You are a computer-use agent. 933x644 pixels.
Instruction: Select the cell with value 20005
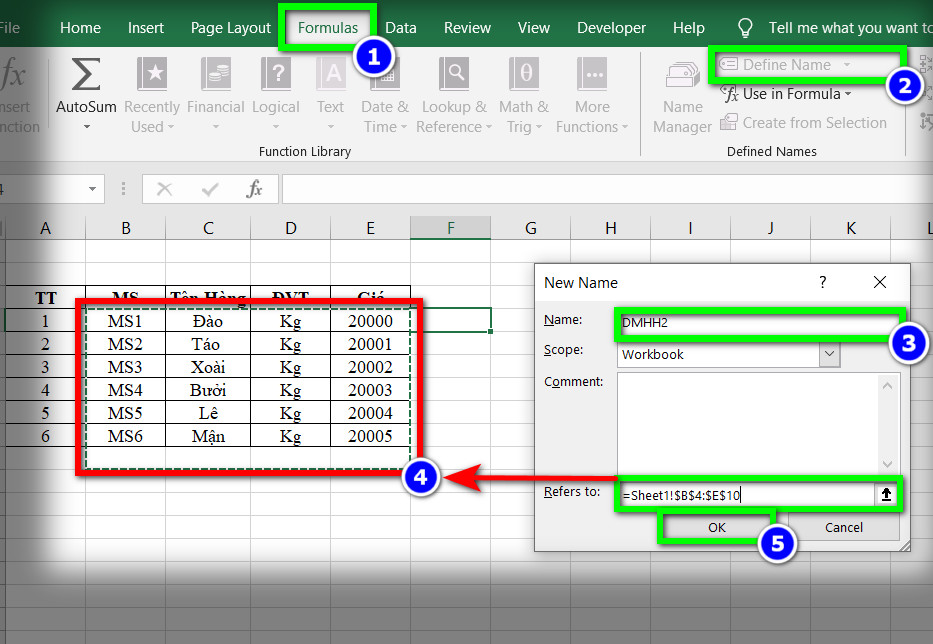pyautogui.click(x=370, y=436)
